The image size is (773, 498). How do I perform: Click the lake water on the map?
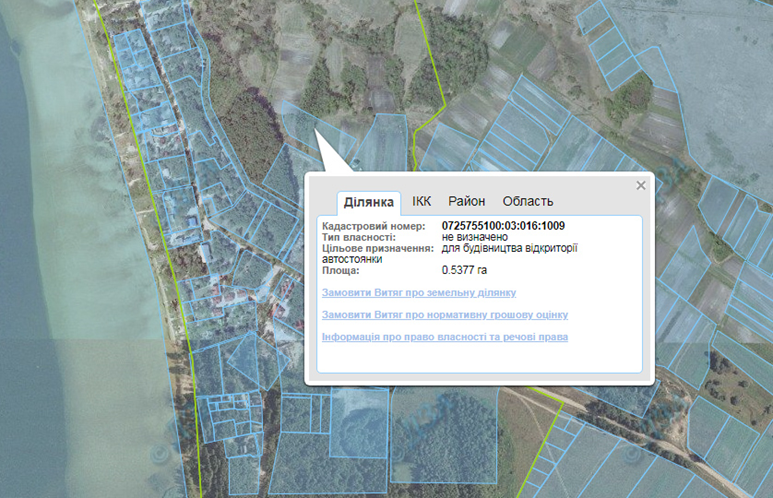pyautogui.click(x=39, y=247)
